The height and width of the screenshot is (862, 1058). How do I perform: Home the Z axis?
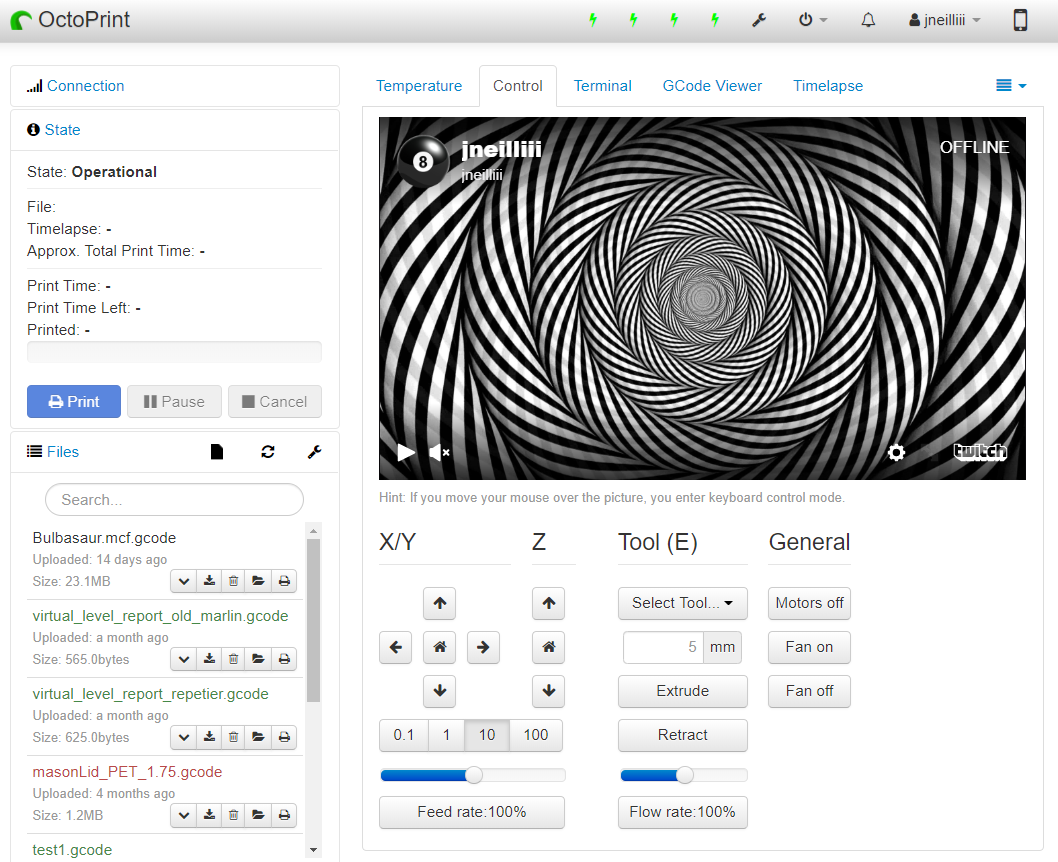click(x=549, y=648)
